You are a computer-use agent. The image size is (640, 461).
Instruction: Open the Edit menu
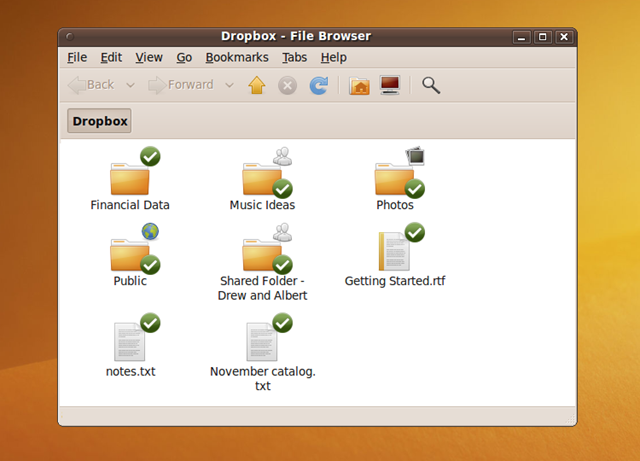click(111, 58)
